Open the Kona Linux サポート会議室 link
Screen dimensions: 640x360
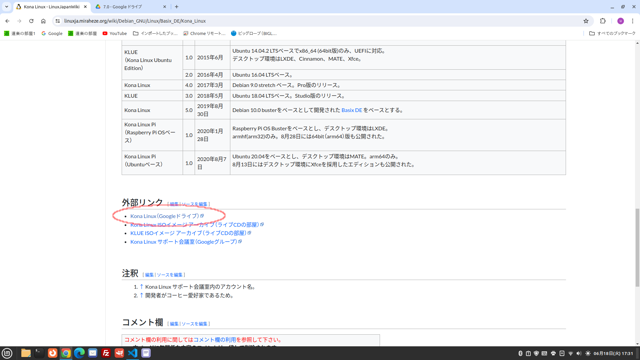(186, 242)
